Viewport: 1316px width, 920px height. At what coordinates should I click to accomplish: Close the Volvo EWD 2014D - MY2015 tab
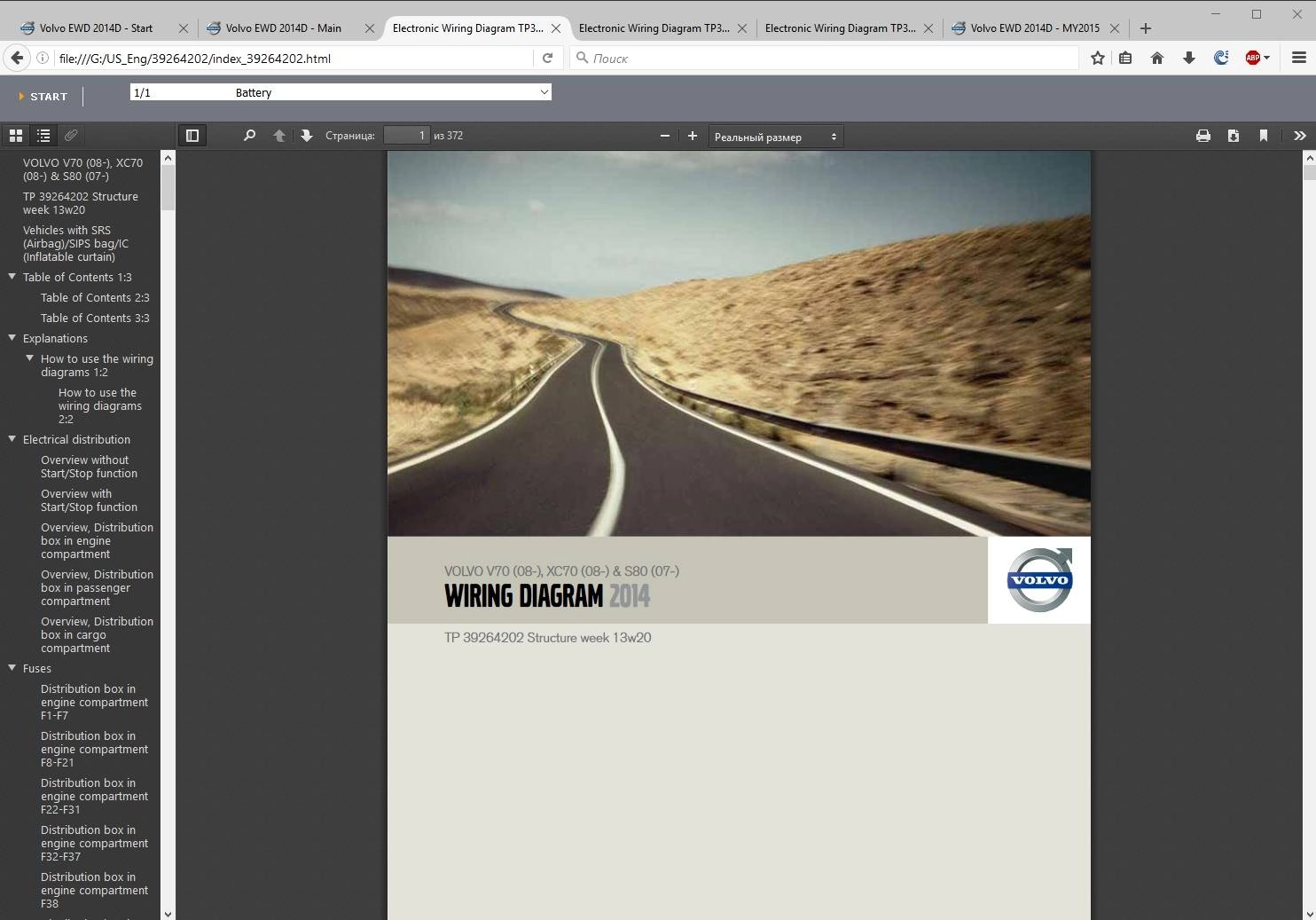point(1115,28)
